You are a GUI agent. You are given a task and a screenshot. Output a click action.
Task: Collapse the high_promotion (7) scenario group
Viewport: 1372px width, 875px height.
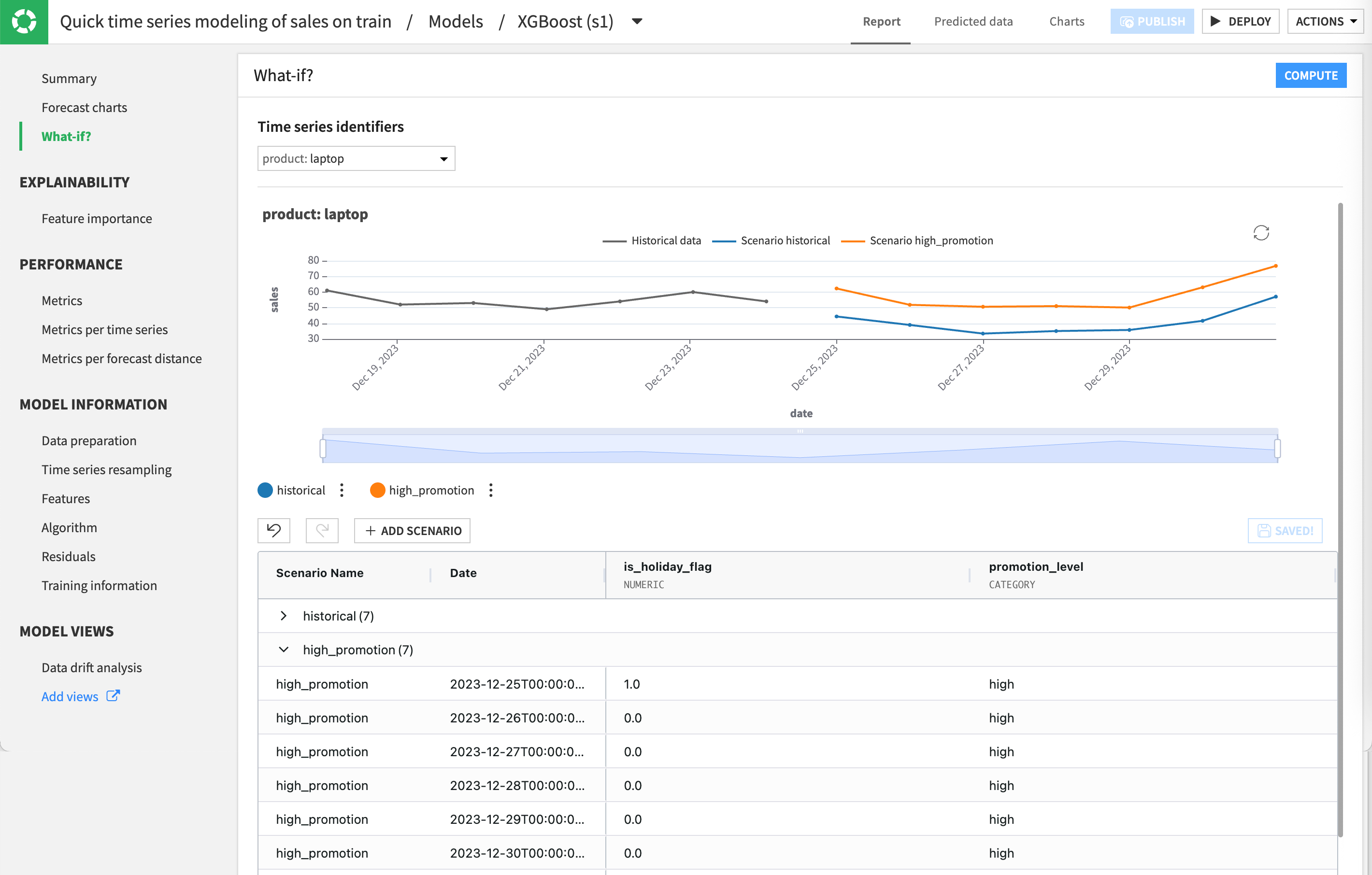click(x=283, y=649)
